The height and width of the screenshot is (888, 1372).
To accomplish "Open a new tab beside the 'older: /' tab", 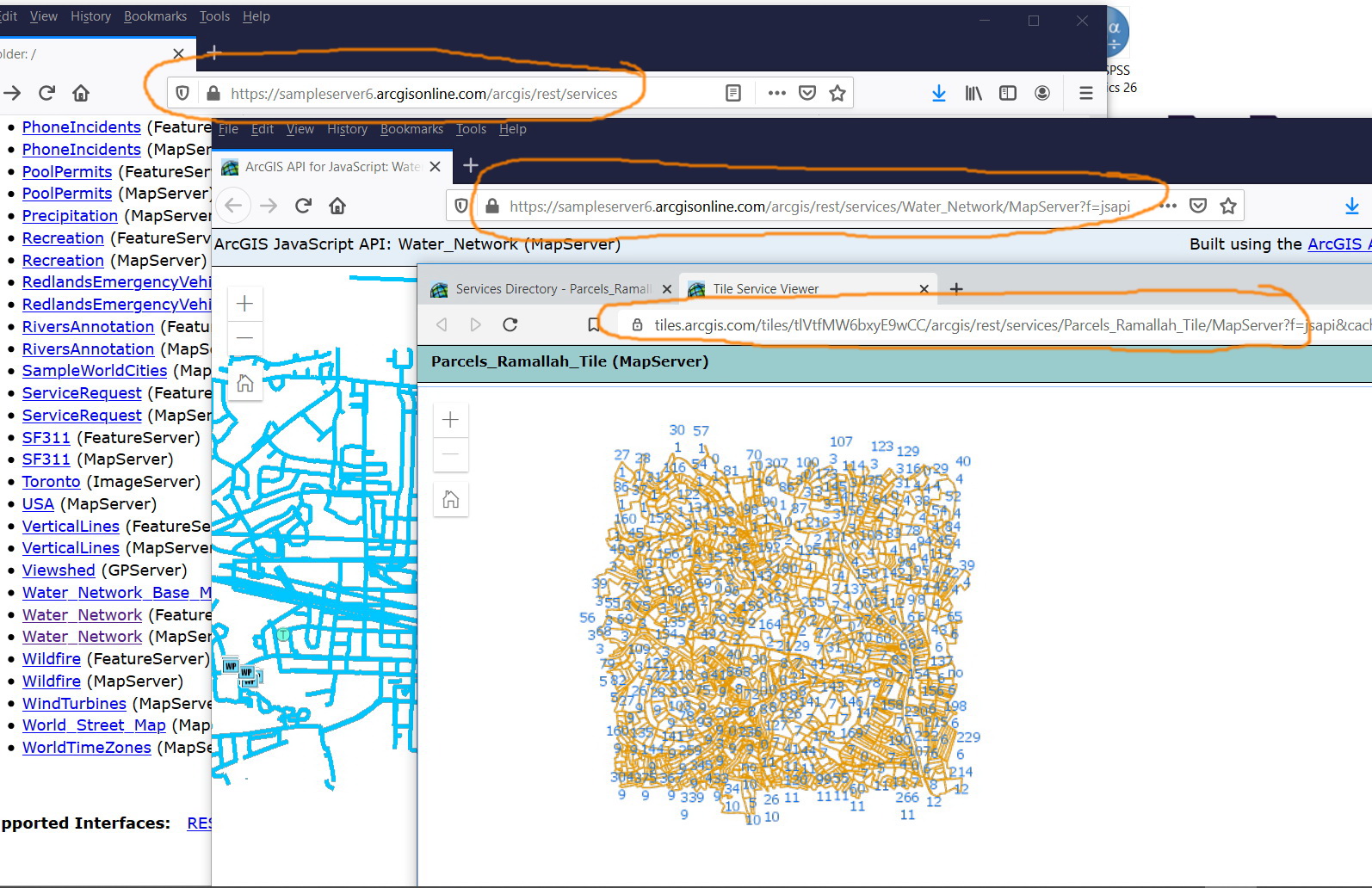I will pos(214,52).
